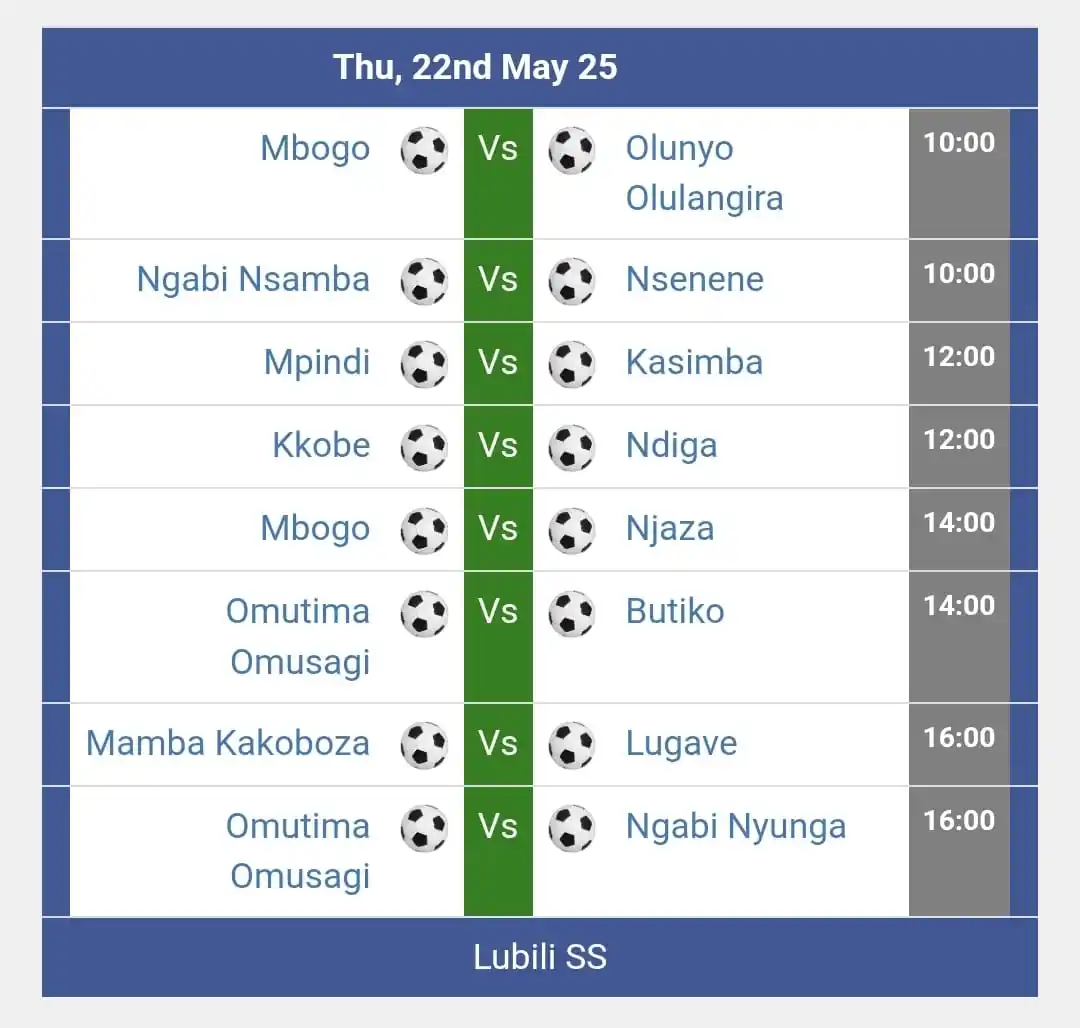Select the Njaza team name
The image size is (1080, 1028).
point(669,529)
